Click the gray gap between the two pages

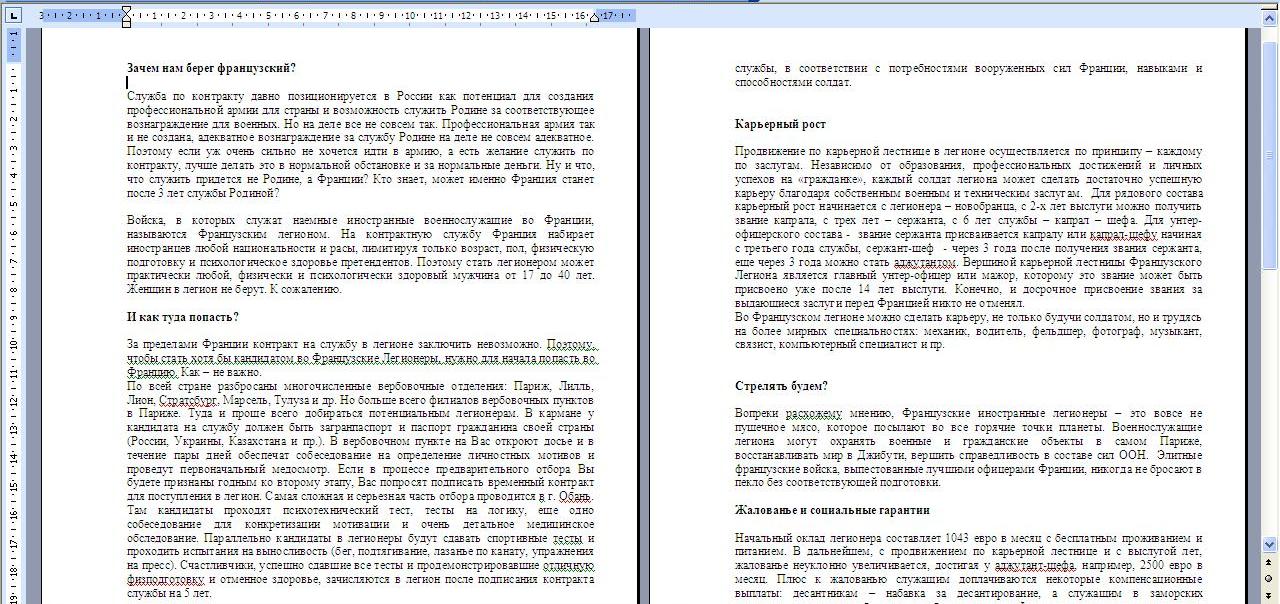pos(643,300)
